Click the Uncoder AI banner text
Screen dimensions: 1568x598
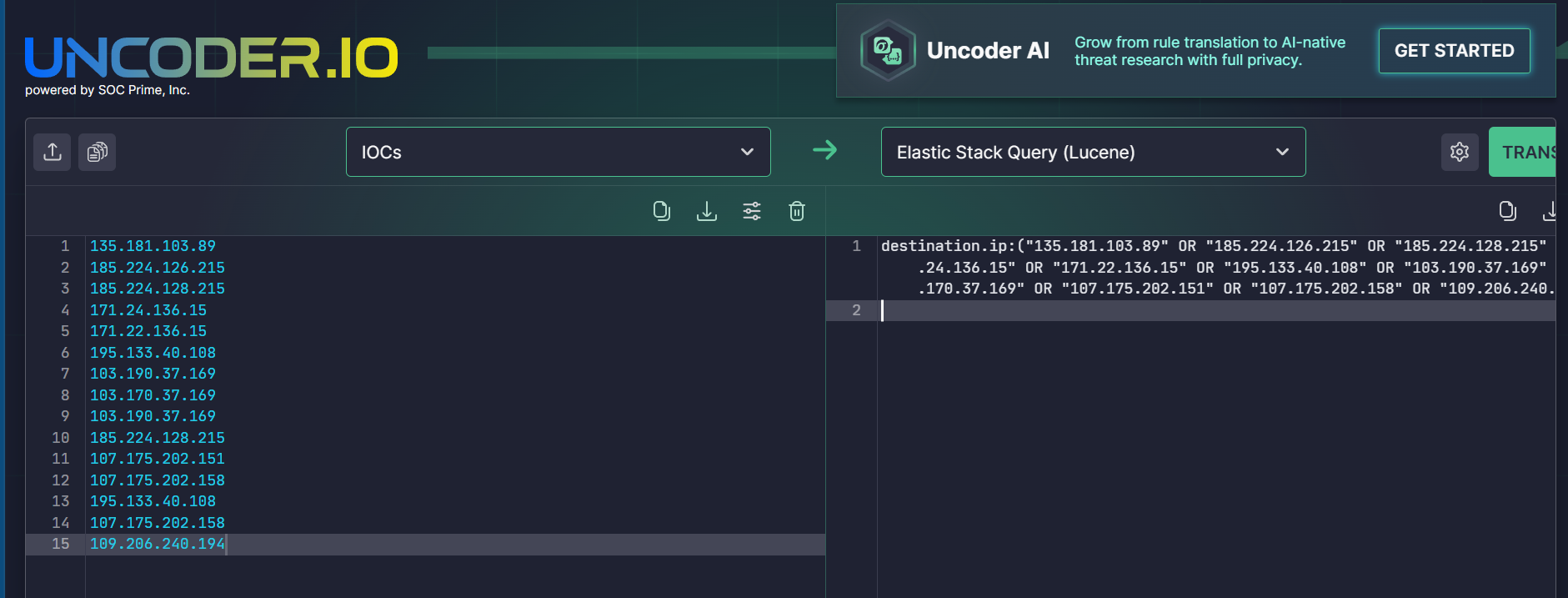click(988, 51)
